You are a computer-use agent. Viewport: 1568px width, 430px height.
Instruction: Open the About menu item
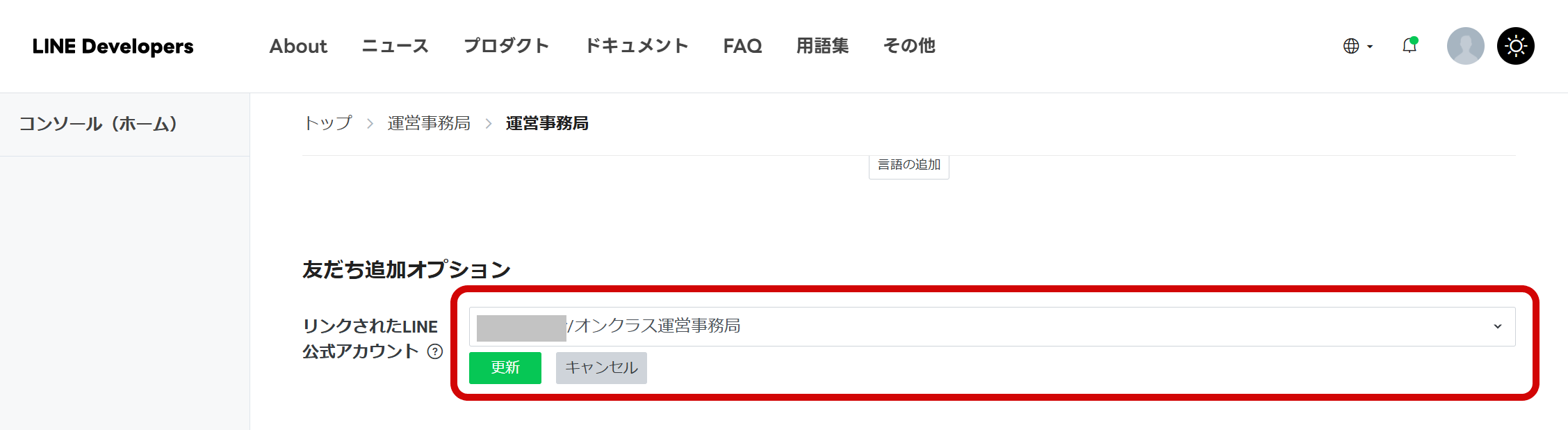pos(298,47)
